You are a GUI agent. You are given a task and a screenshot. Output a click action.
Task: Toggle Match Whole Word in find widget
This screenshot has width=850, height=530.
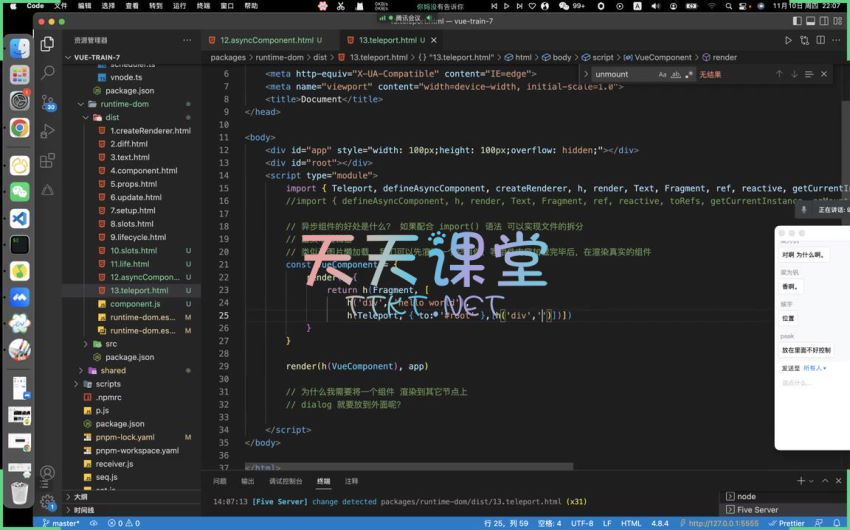point(675,74)
